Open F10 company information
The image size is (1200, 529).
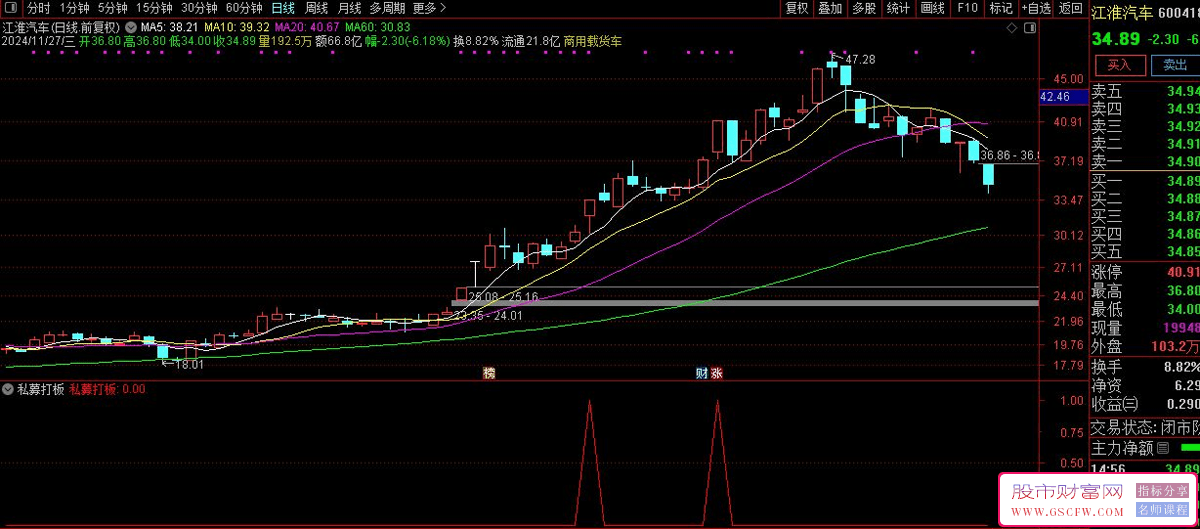coord(967,8)
